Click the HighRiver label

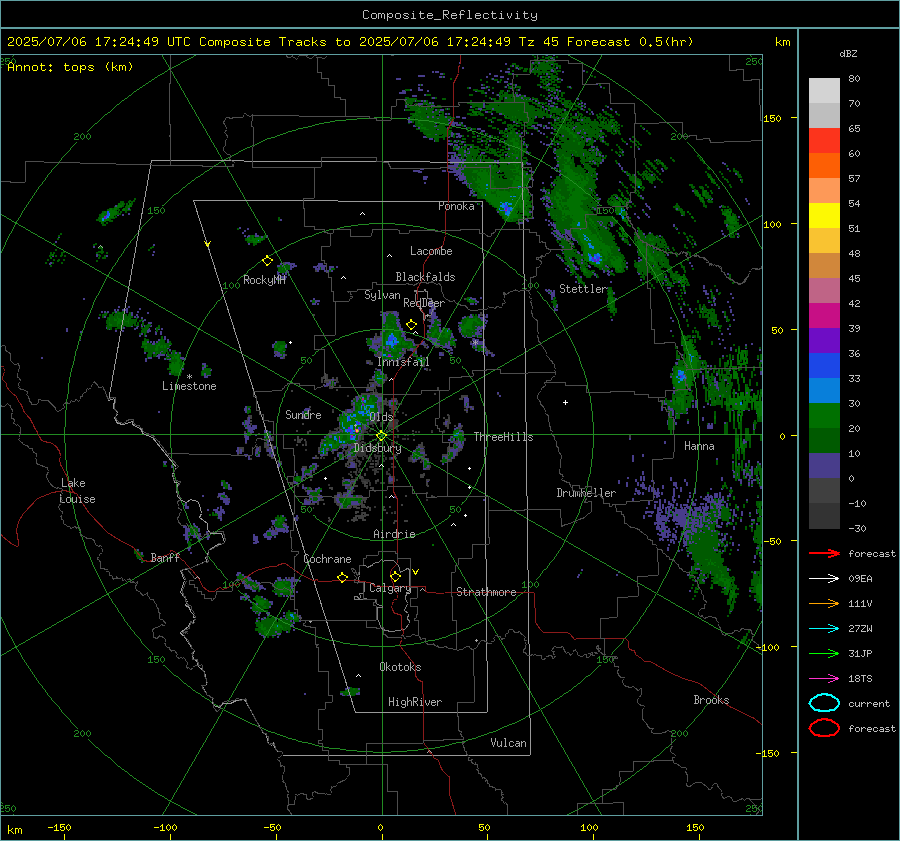[415, 702]
